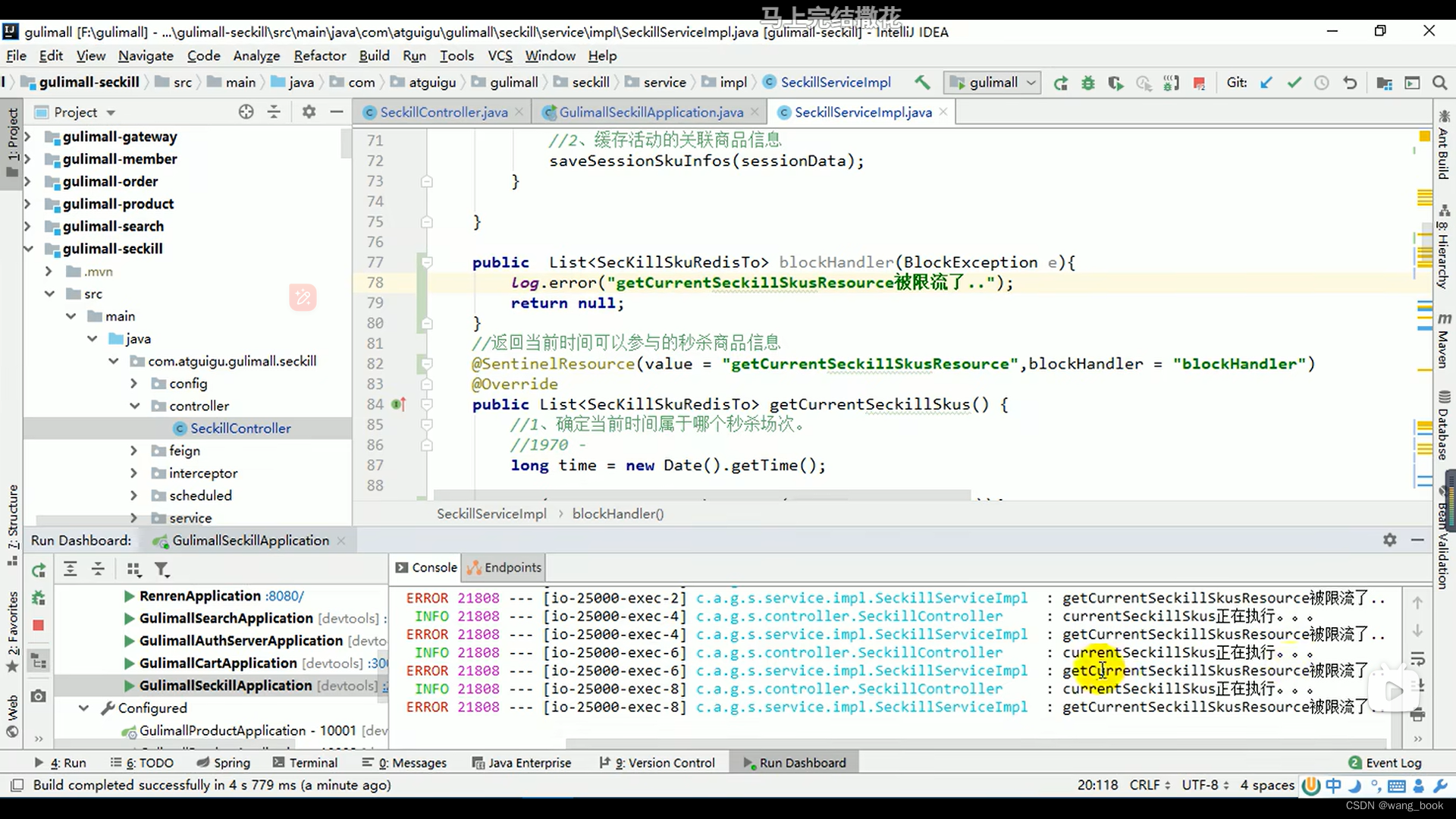Open the Event Log button
This screenshot has width=1456, height=819.
1385,763
